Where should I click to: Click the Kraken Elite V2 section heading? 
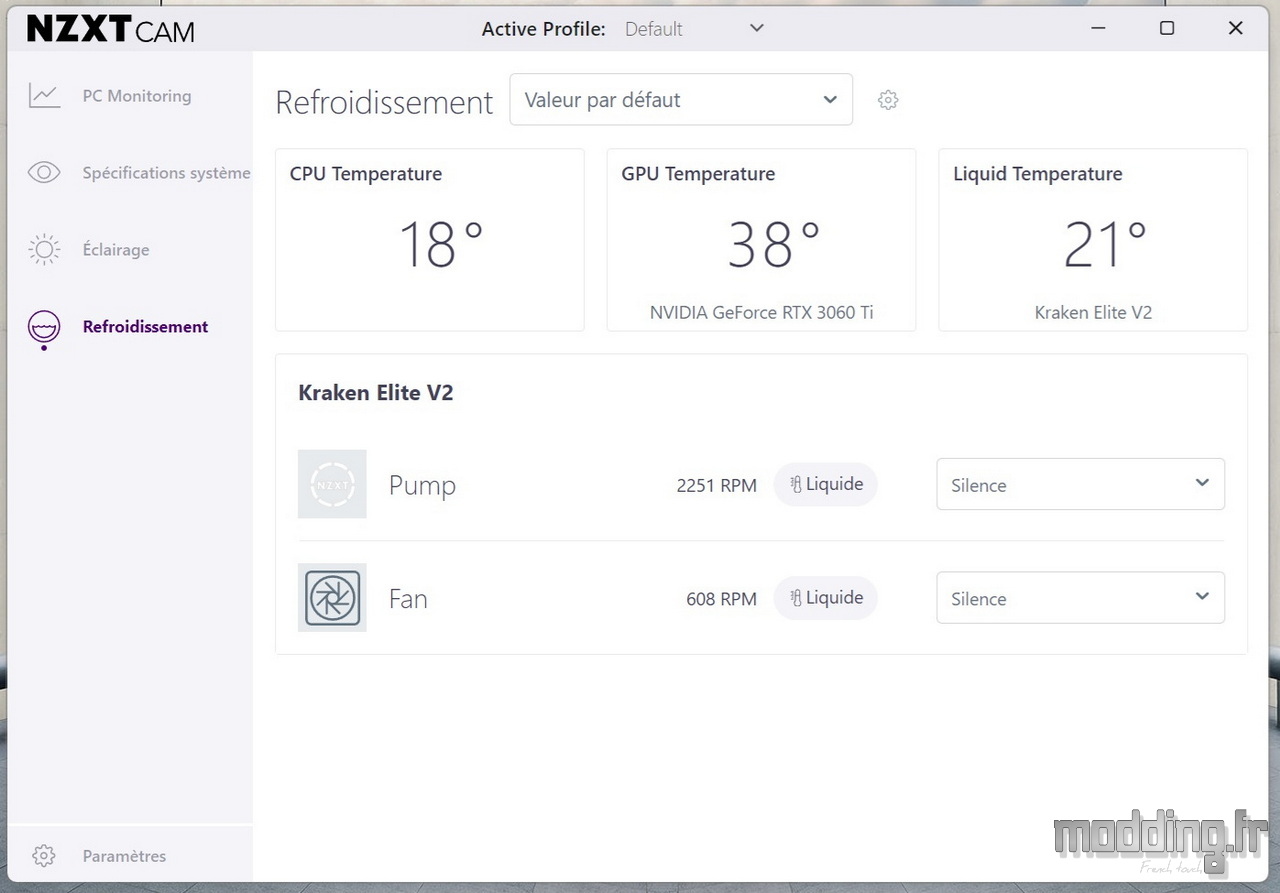pos(376,393)
